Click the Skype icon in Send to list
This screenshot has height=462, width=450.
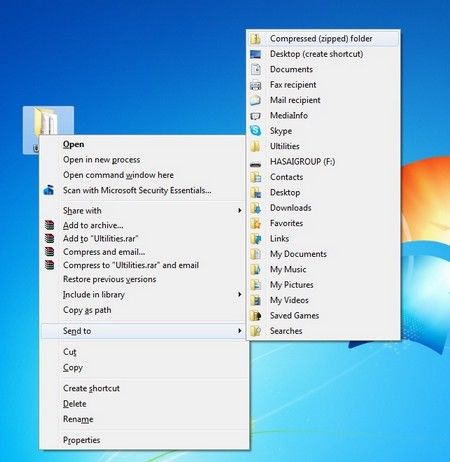(x=256, y=131)
